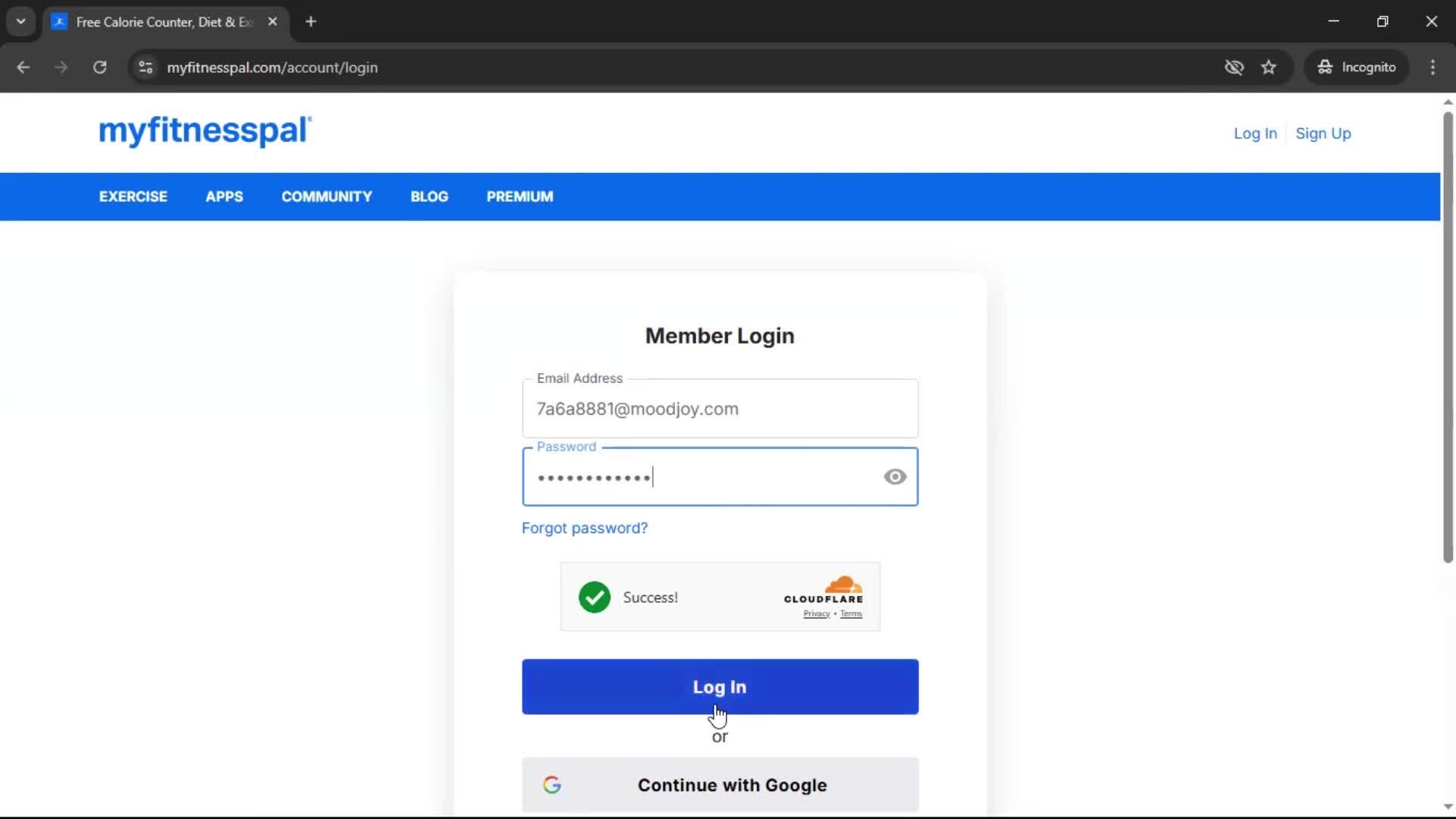
Task: Click Continue with Google button
Action: 720,785
